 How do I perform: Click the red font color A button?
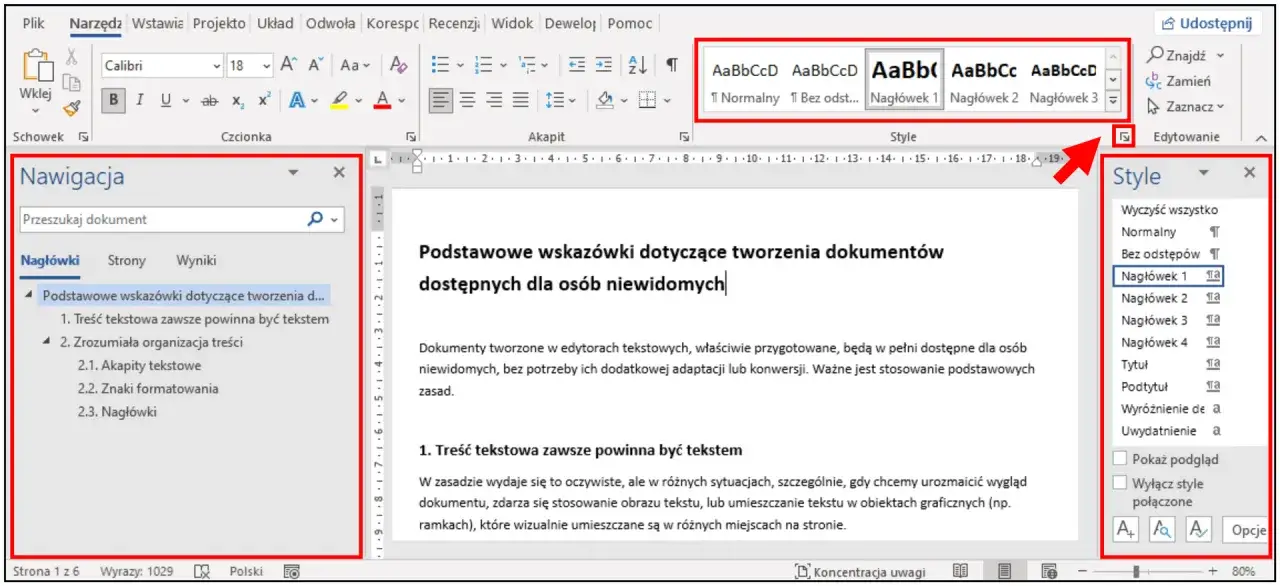382,100
